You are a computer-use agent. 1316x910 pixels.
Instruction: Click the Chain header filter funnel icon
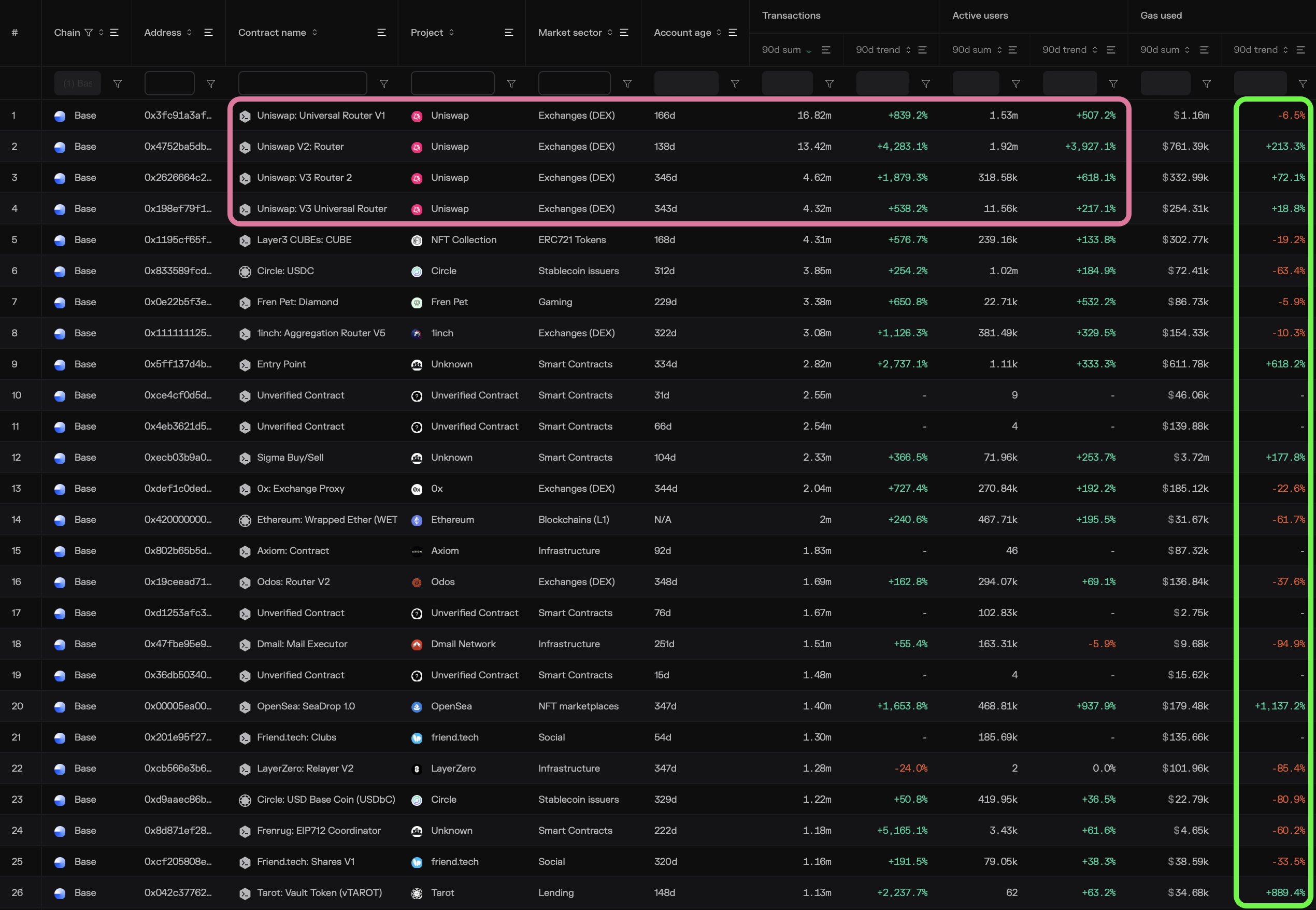pos(89,33)
